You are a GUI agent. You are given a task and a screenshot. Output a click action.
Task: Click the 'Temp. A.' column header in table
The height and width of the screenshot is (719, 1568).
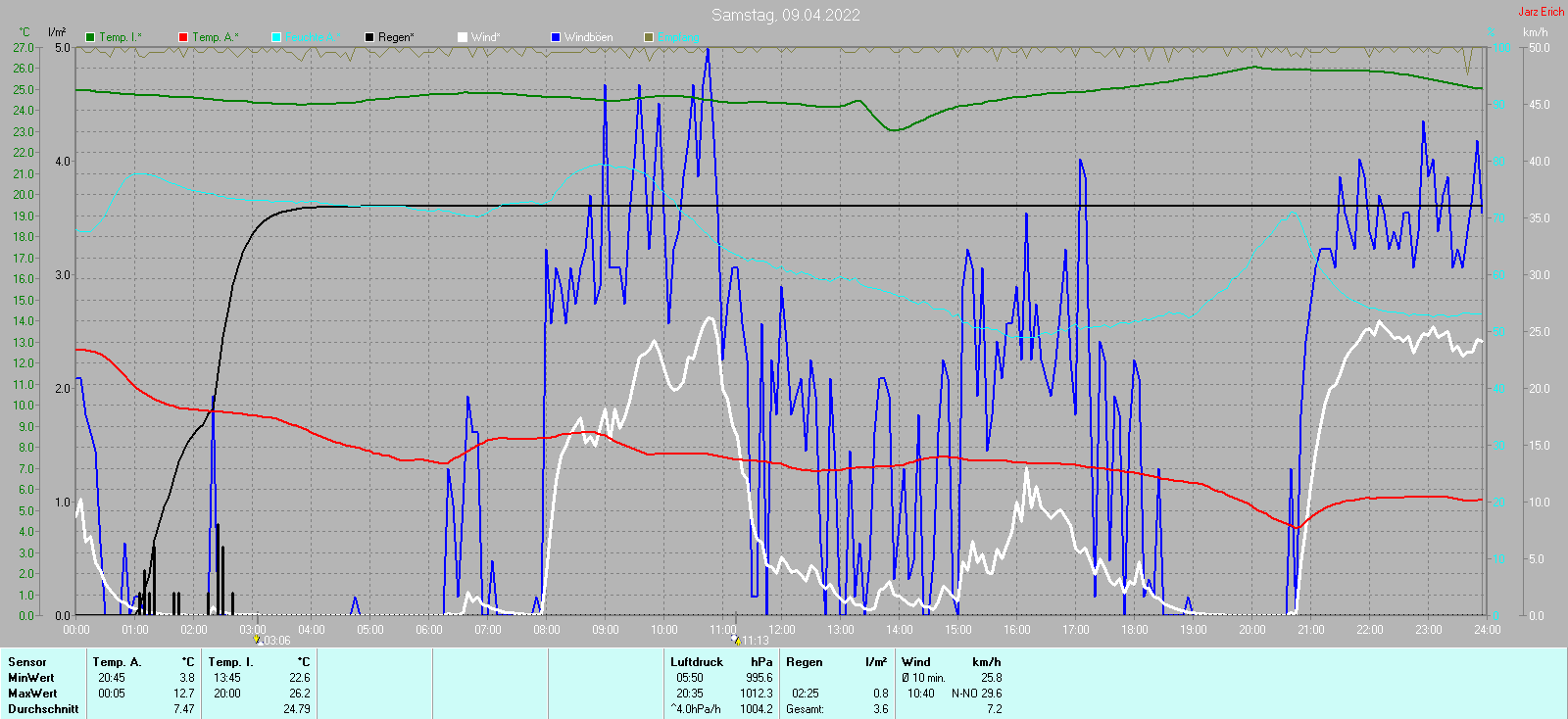pyautogui.click(x=118, y=662)
